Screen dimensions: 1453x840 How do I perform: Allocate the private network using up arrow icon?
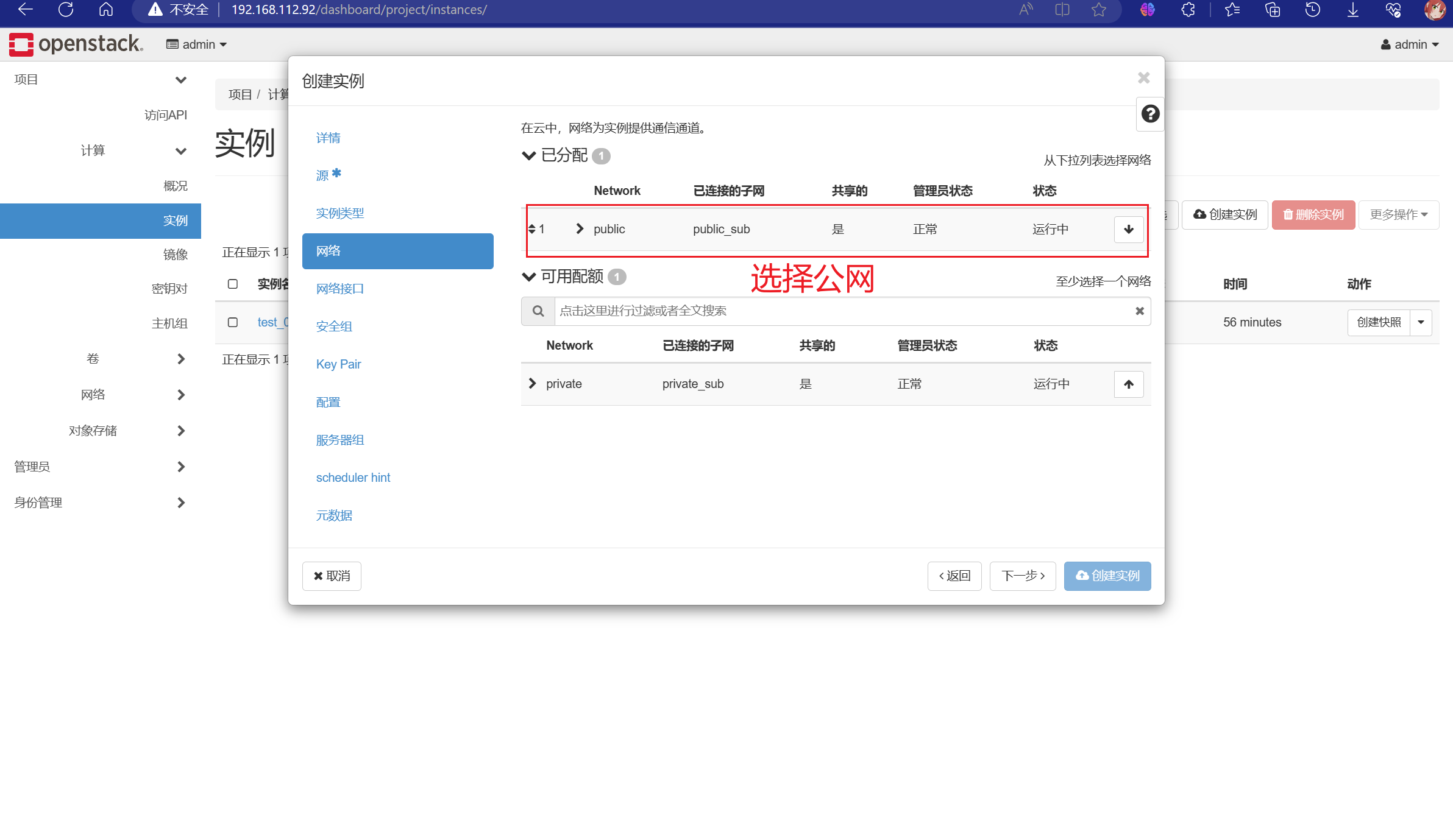[1128, 384]
